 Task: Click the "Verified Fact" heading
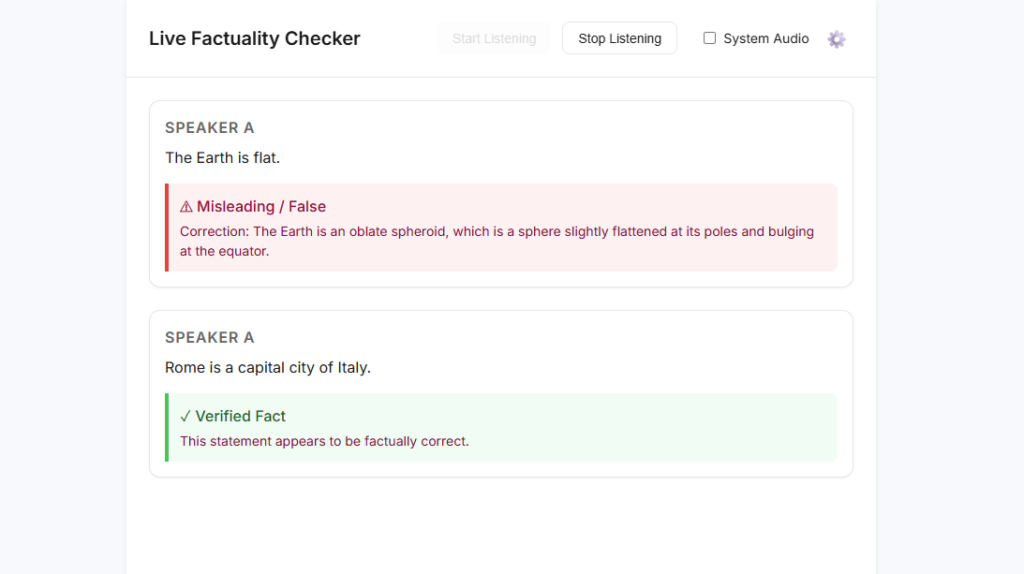[x=241, y=416]
